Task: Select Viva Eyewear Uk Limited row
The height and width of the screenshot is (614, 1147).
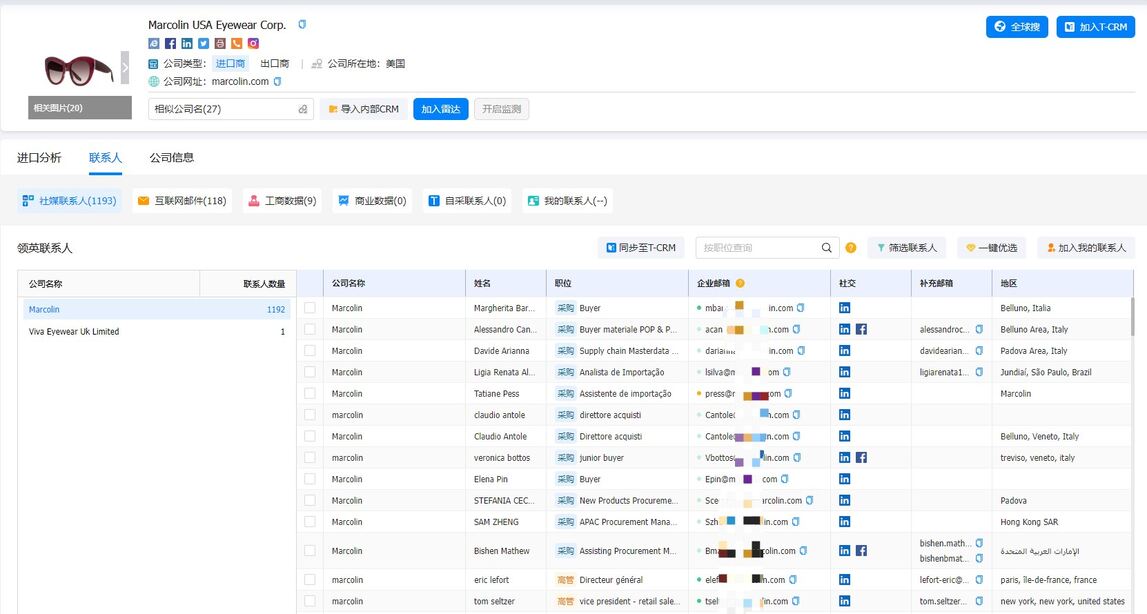Action: [157, 332]
